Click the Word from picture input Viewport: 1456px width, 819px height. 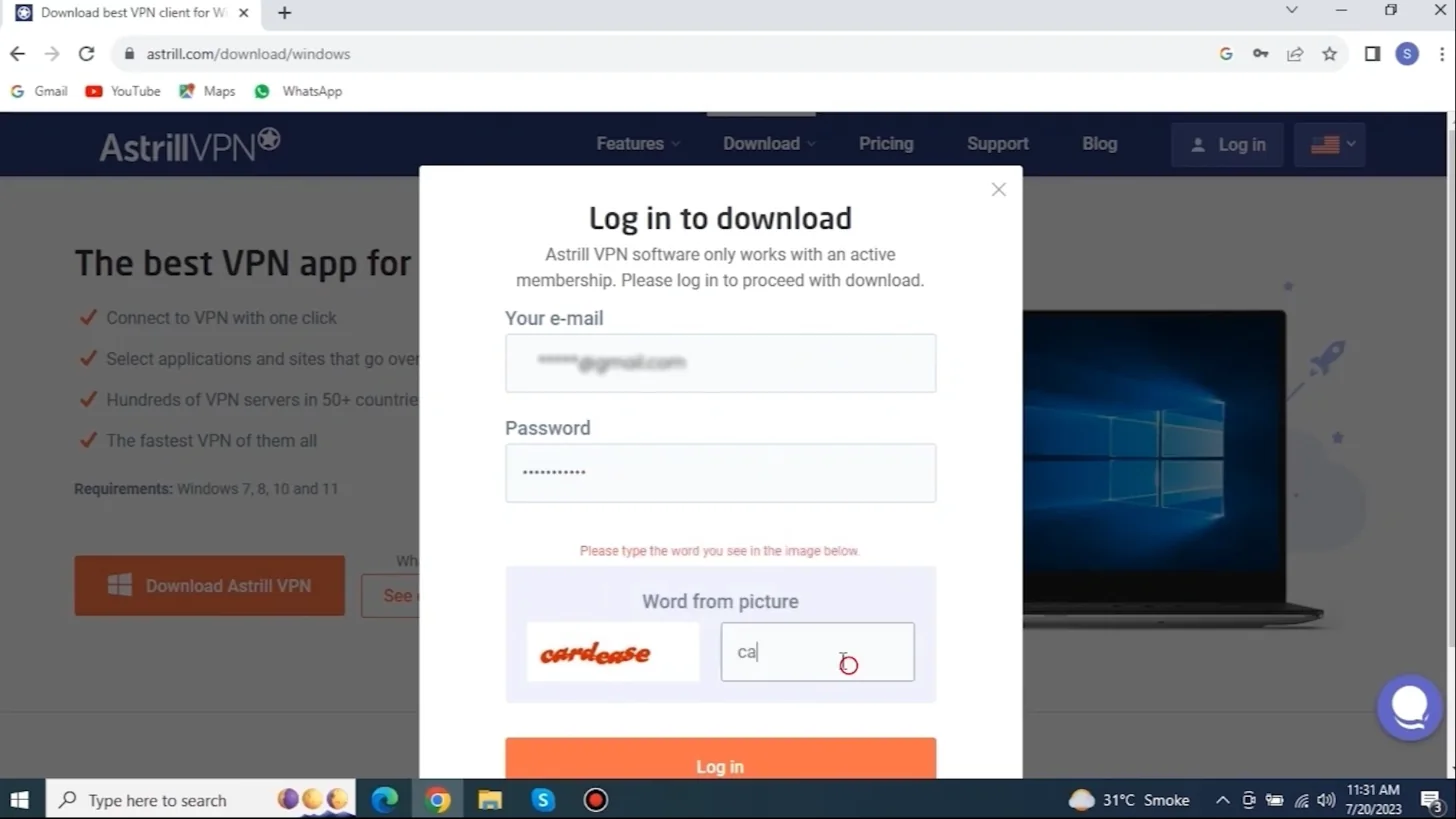817,652
